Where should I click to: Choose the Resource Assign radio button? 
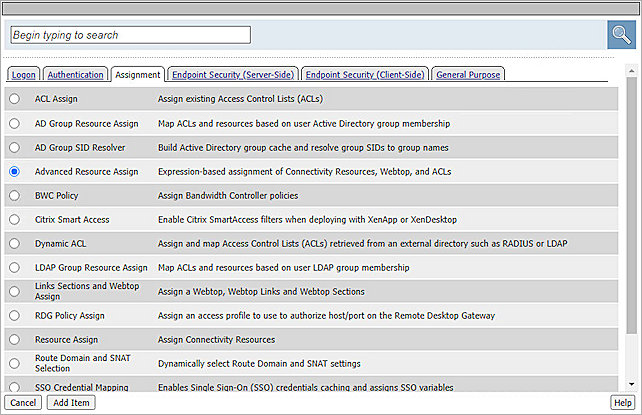14,339
